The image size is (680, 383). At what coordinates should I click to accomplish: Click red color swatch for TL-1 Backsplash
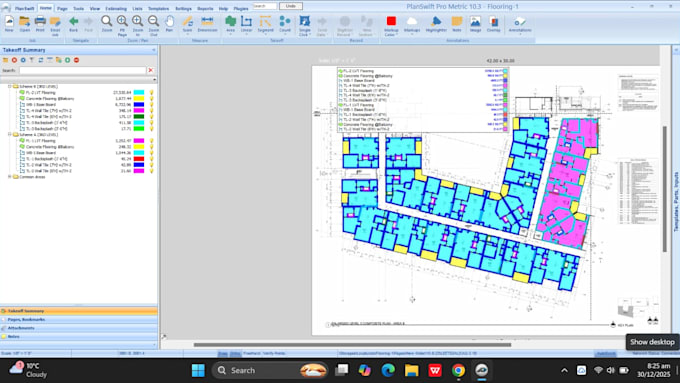pyautogui.click(x=139, y=159)
